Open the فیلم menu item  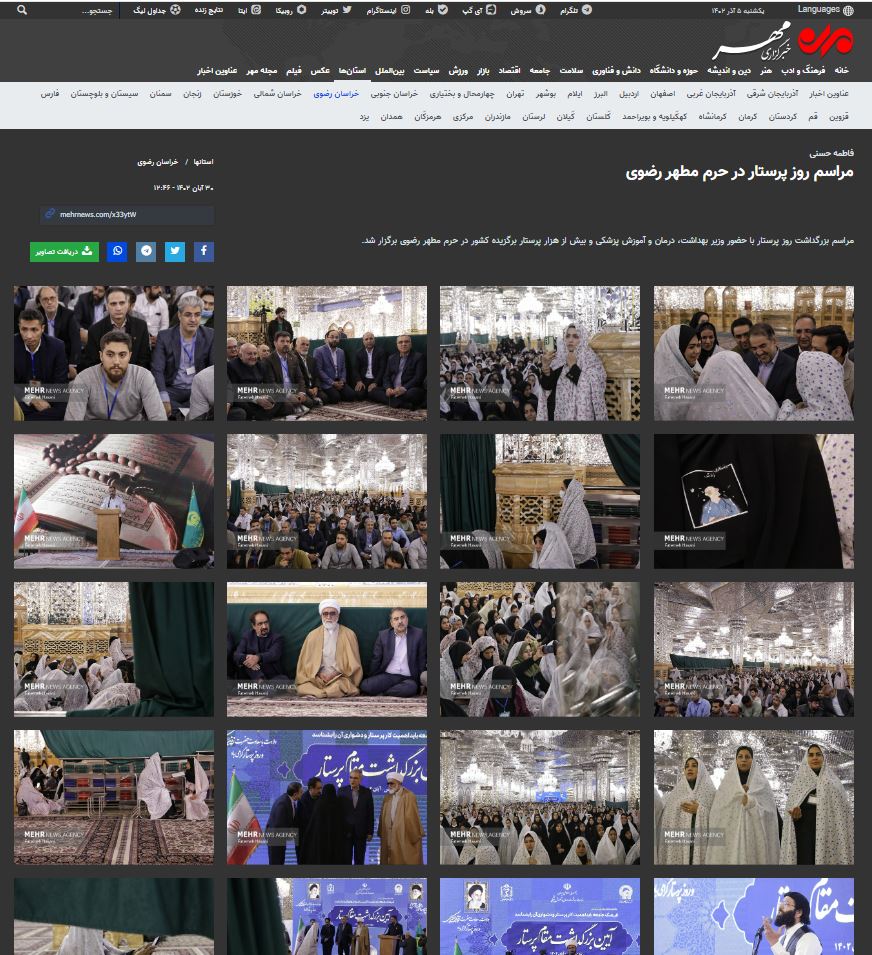[x=294, y=71]
